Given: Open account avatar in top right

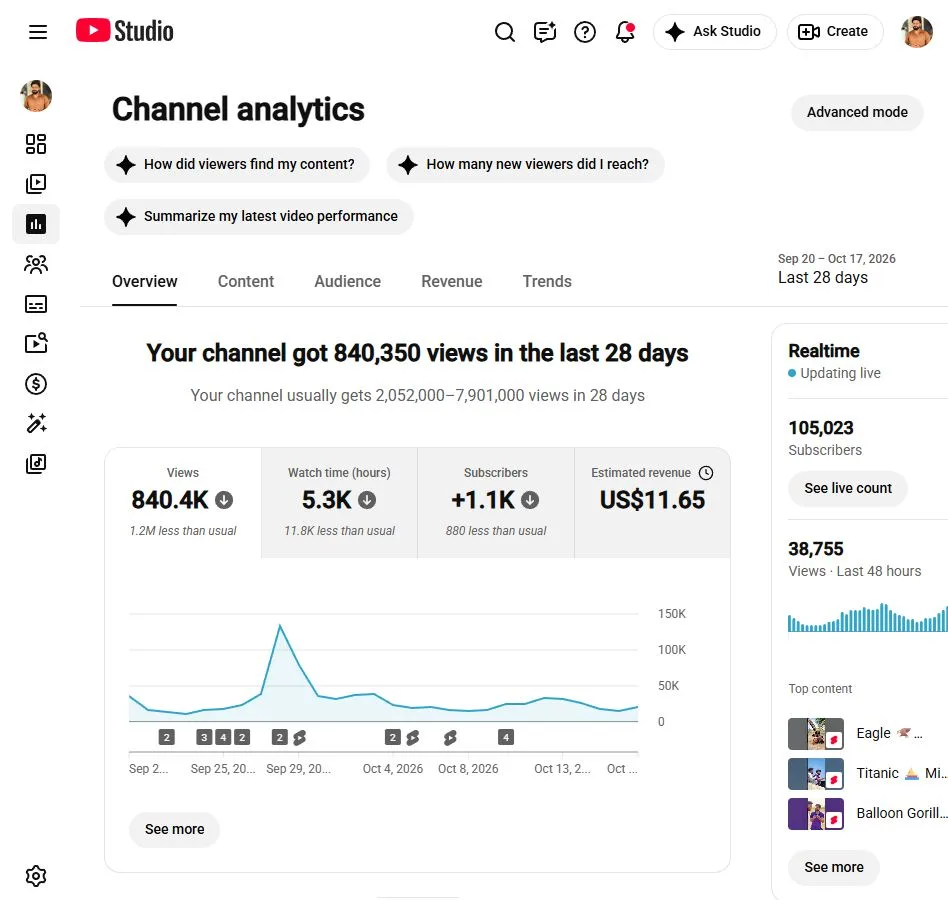Looking at the screenshot, I should point(917,31).
